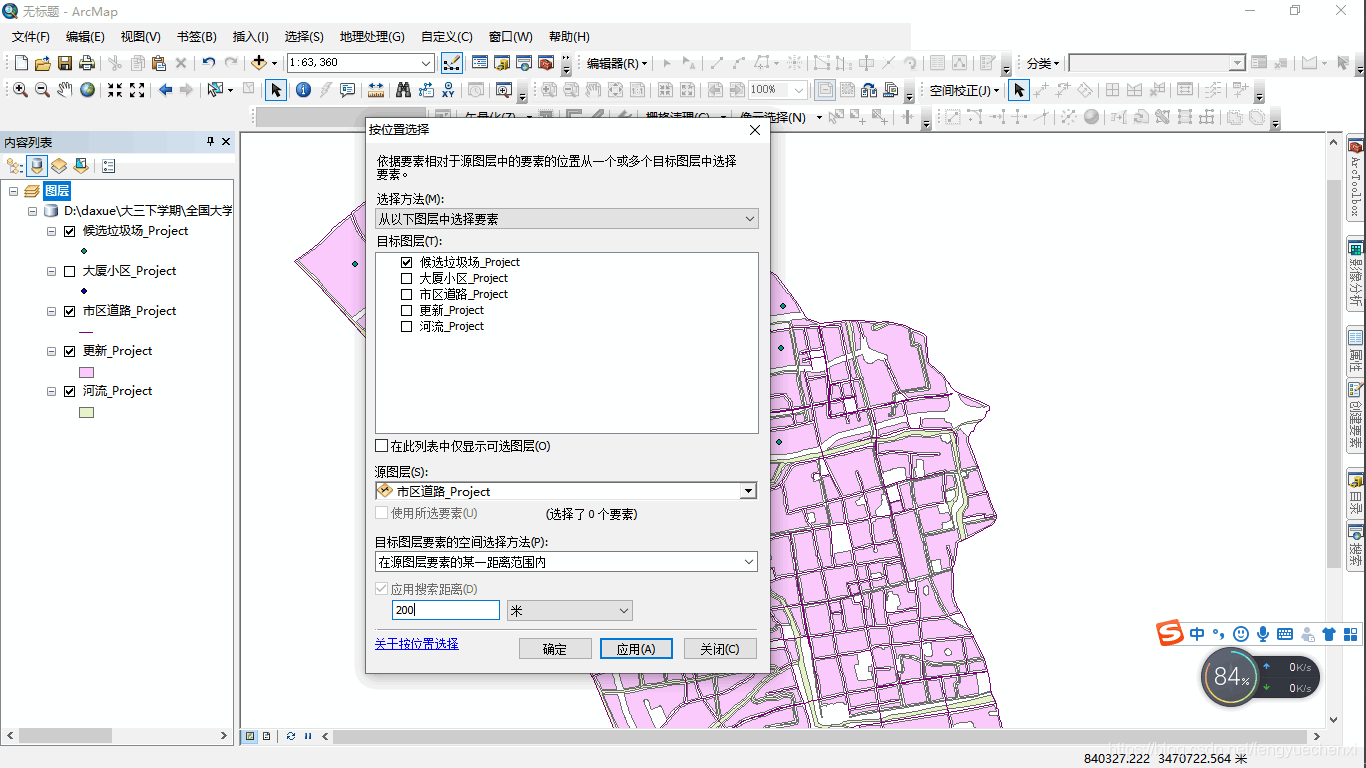
Task: Open the Editor toolbar icon
Action: 452,63
